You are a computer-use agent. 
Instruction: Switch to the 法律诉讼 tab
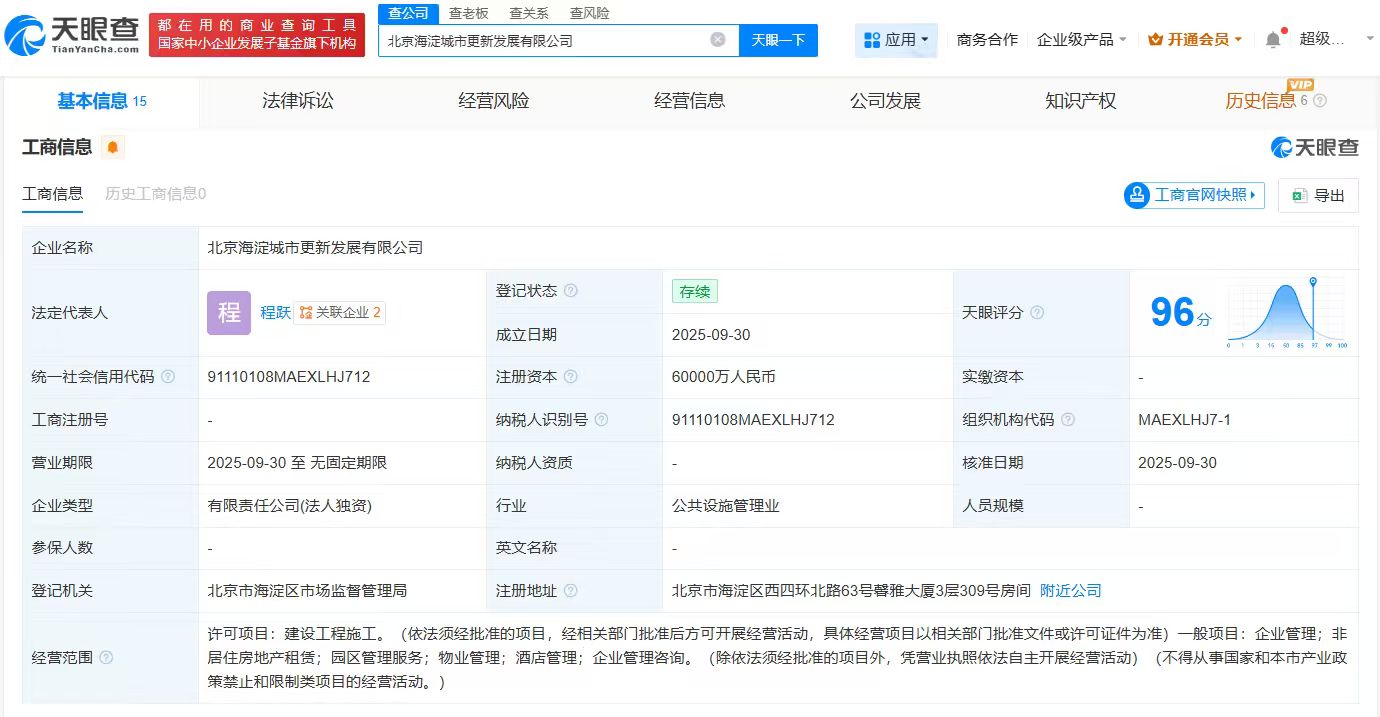click(297, 101)
